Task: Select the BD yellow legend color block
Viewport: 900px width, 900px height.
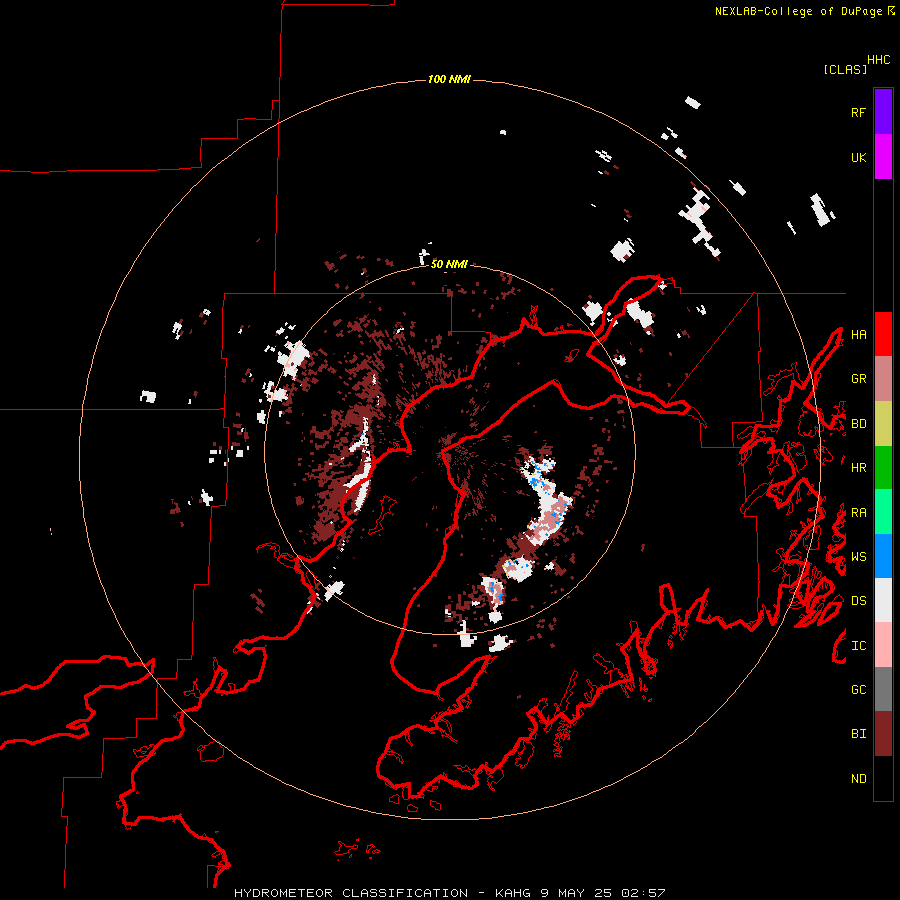Action: pyautogui.click(x=883, y=424)
